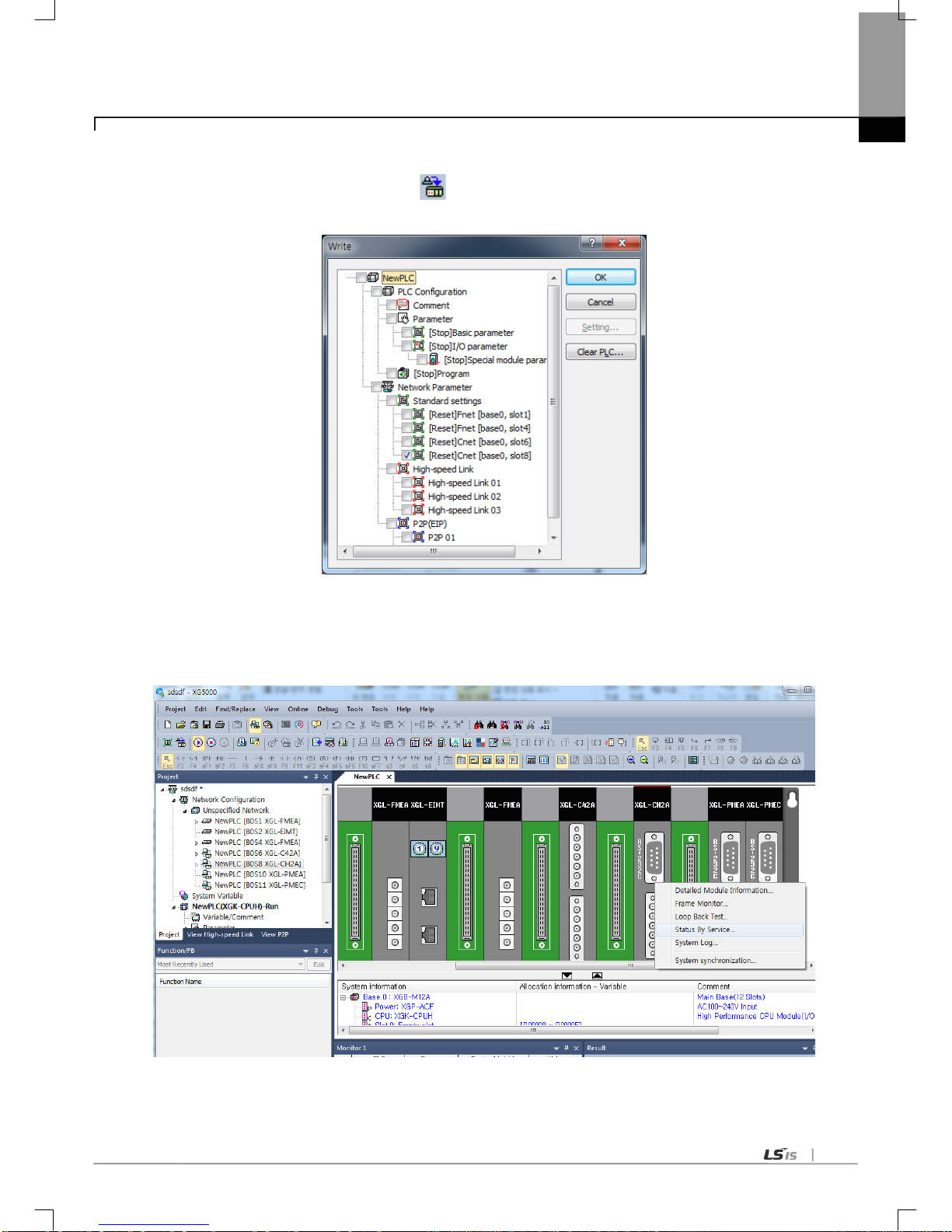Check the P2P 01 checkbox

[x=407, y=537]
